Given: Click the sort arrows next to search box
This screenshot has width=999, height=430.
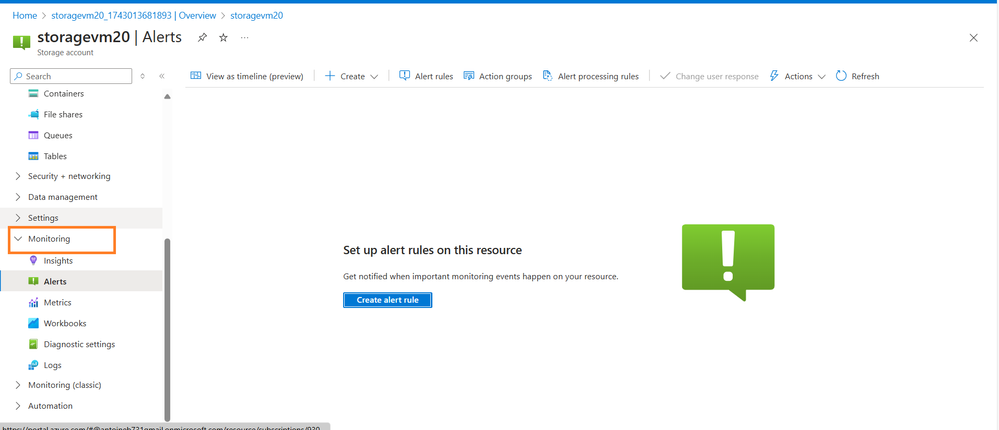Looking at the screenshot, I should tap(142, 76).
